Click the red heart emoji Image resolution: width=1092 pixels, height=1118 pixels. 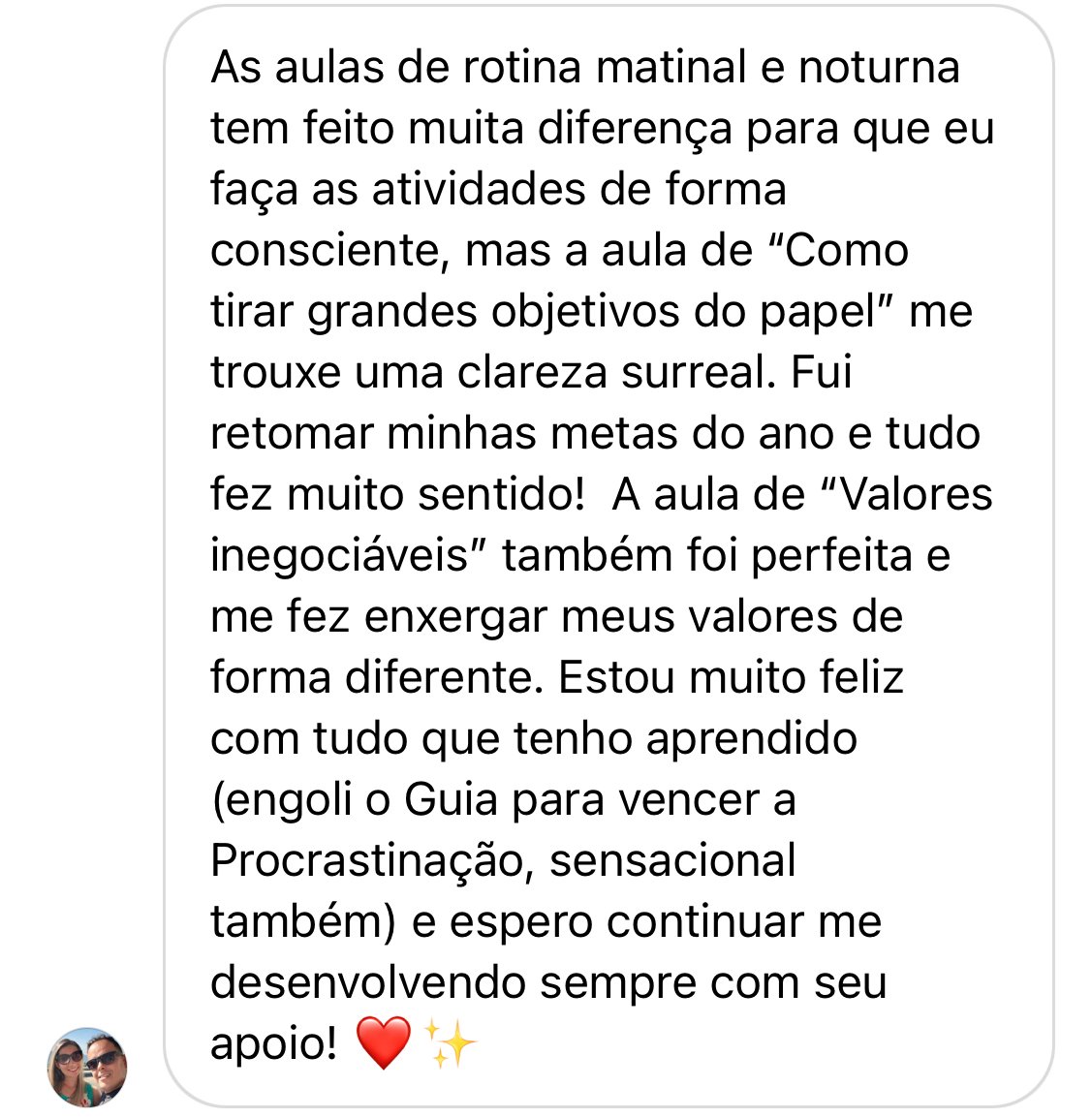click(384, 1044)
